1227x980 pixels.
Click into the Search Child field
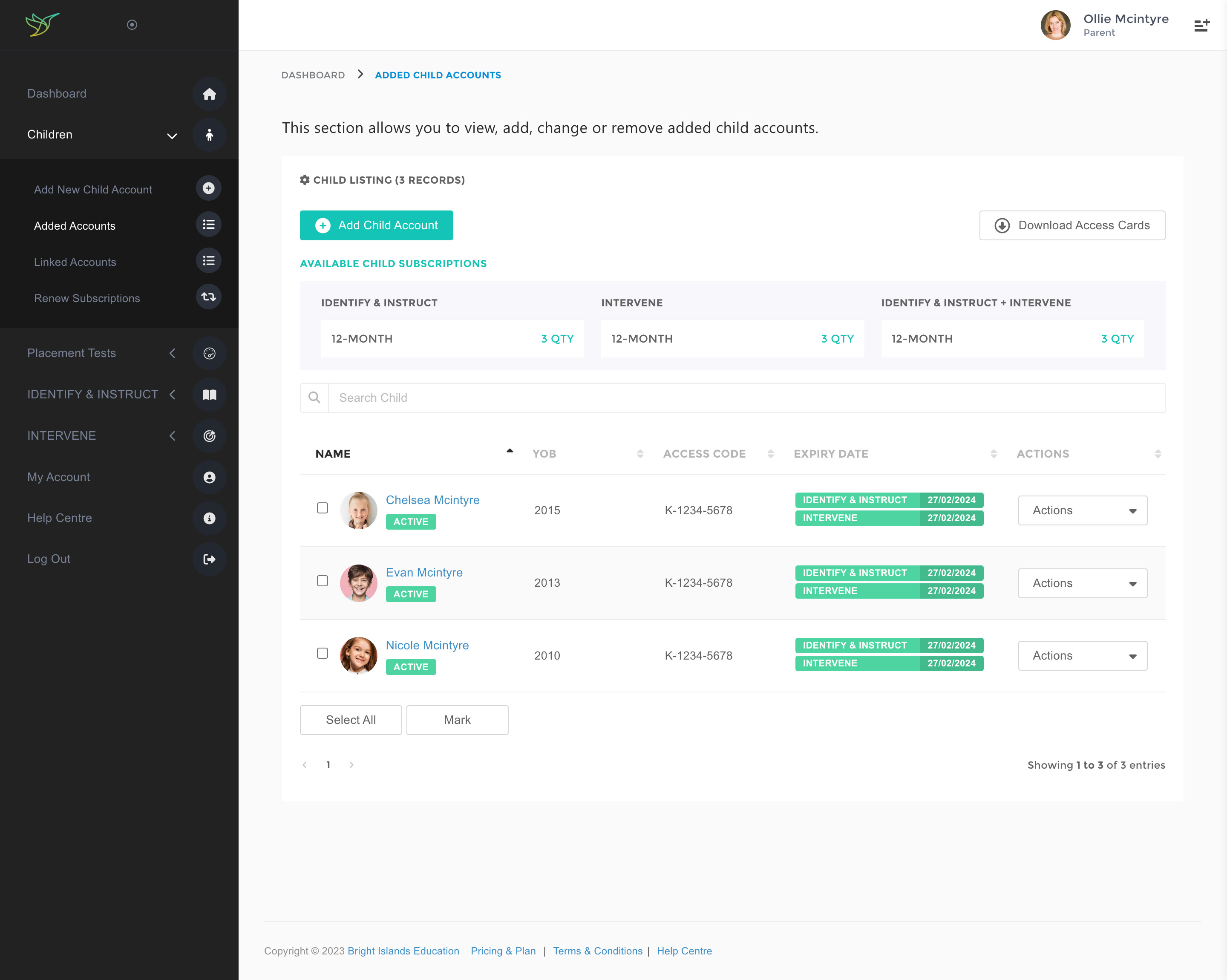coord(746,398)
